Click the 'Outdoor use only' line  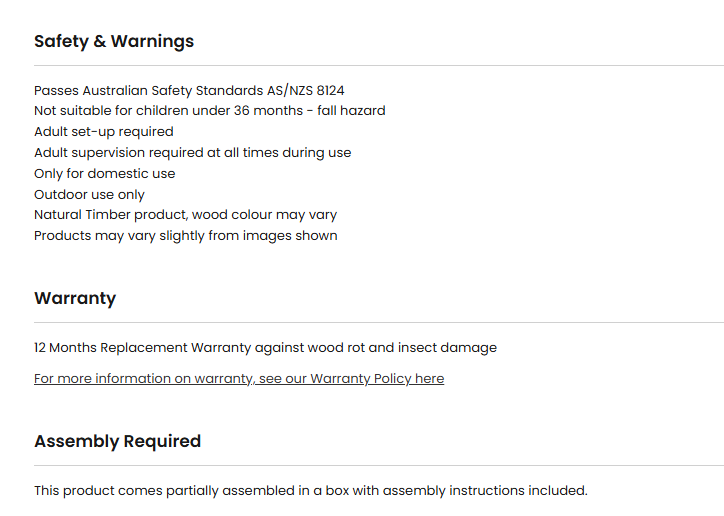point(89,195)
